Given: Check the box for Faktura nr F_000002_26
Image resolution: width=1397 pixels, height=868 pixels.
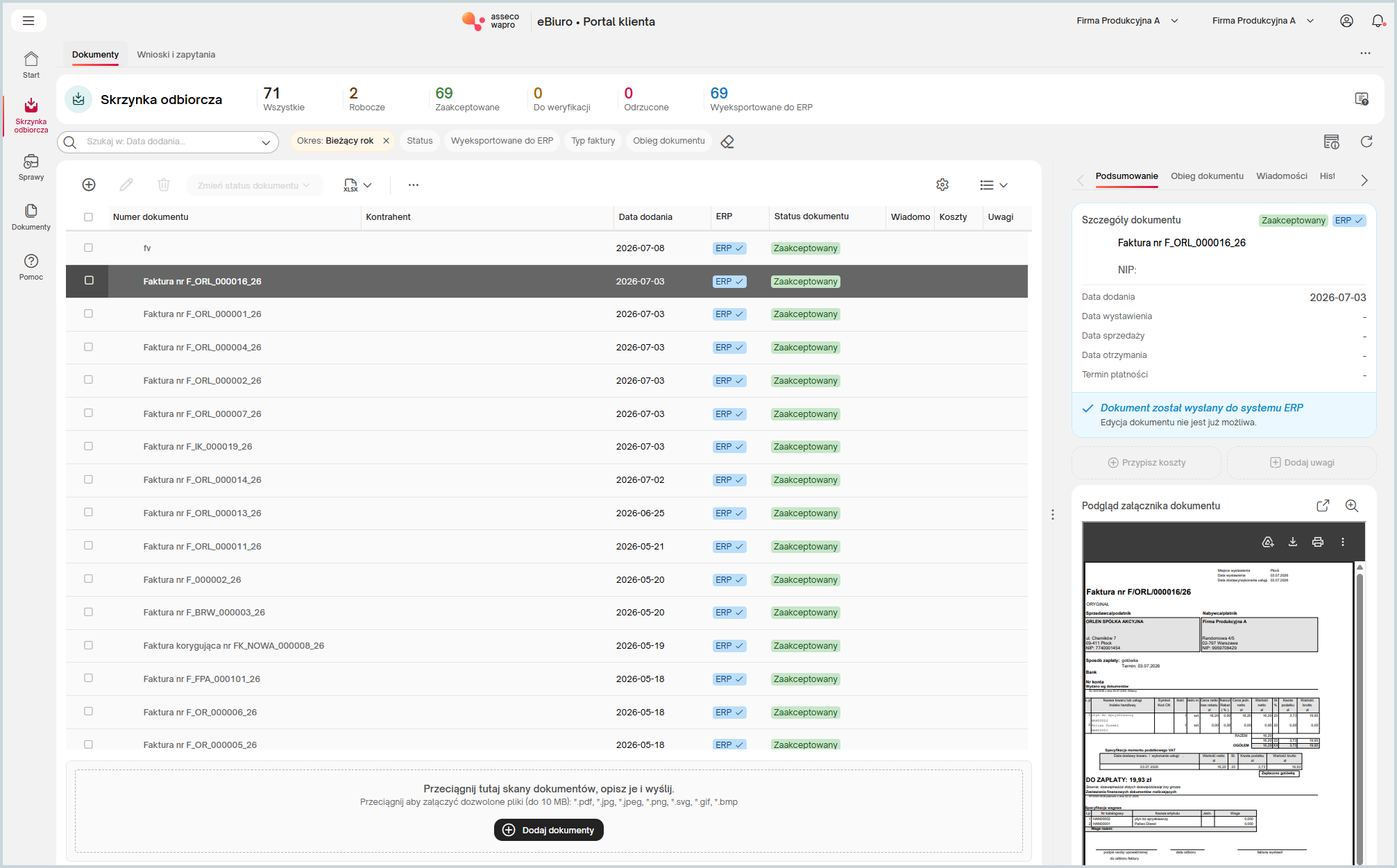Looking at the screenshot, I should pyautogui.click(x=88, y=579).
